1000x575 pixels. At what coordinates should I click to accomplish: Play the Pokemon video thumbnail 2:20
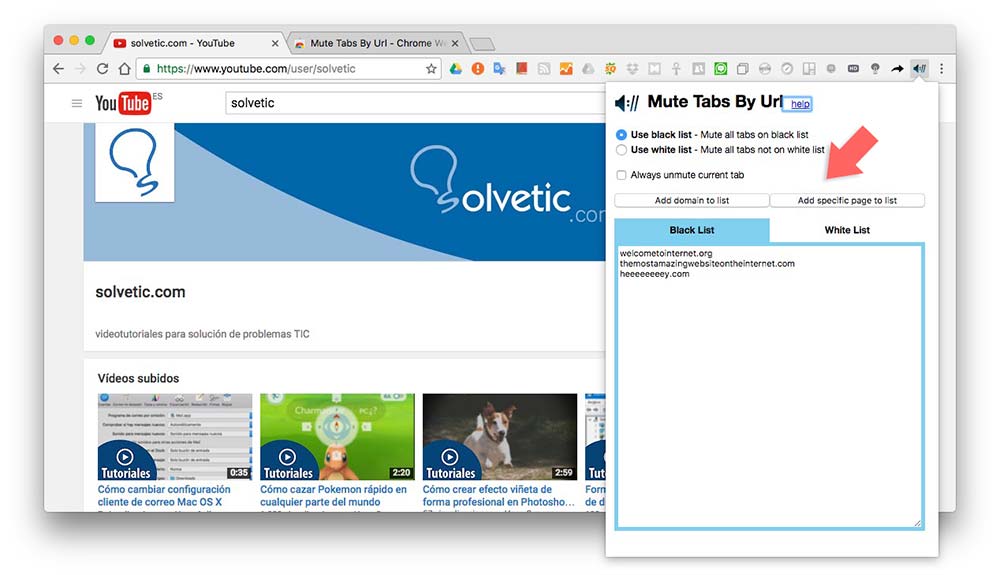click(337, 437)
